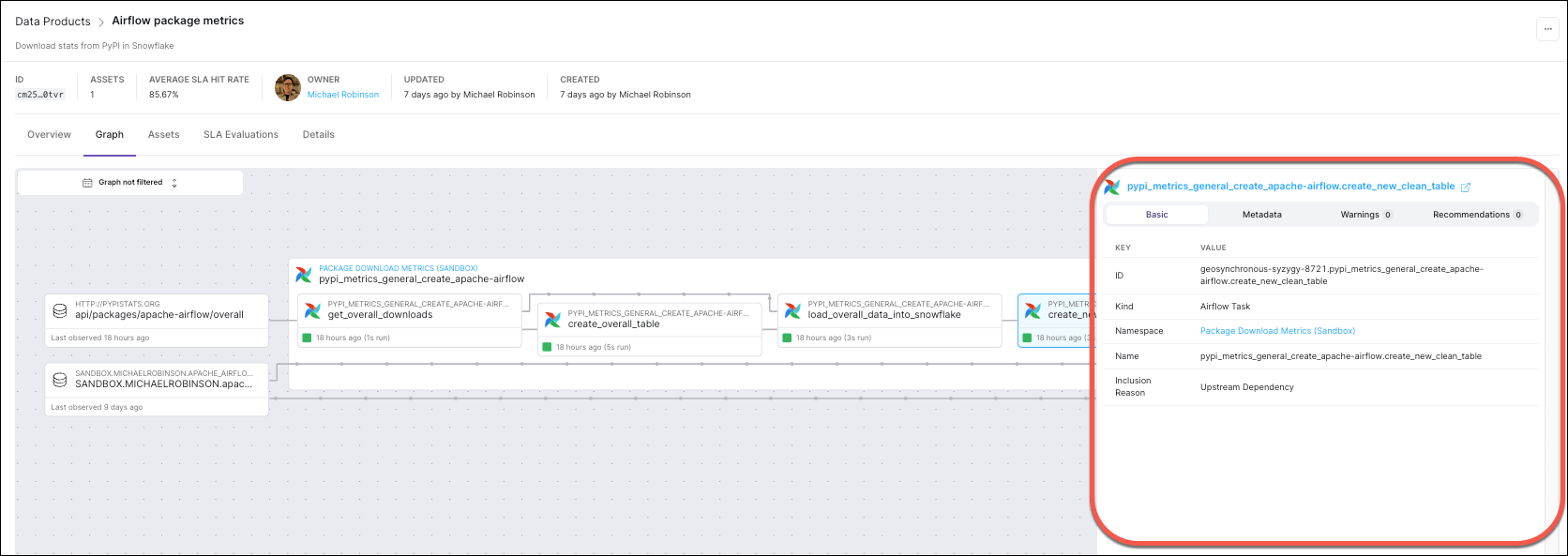This screenshot has width=1568, height=556.
Task: Click the Data Products breadcrumb
Action: pyautogui.click(x=53, y=22)
